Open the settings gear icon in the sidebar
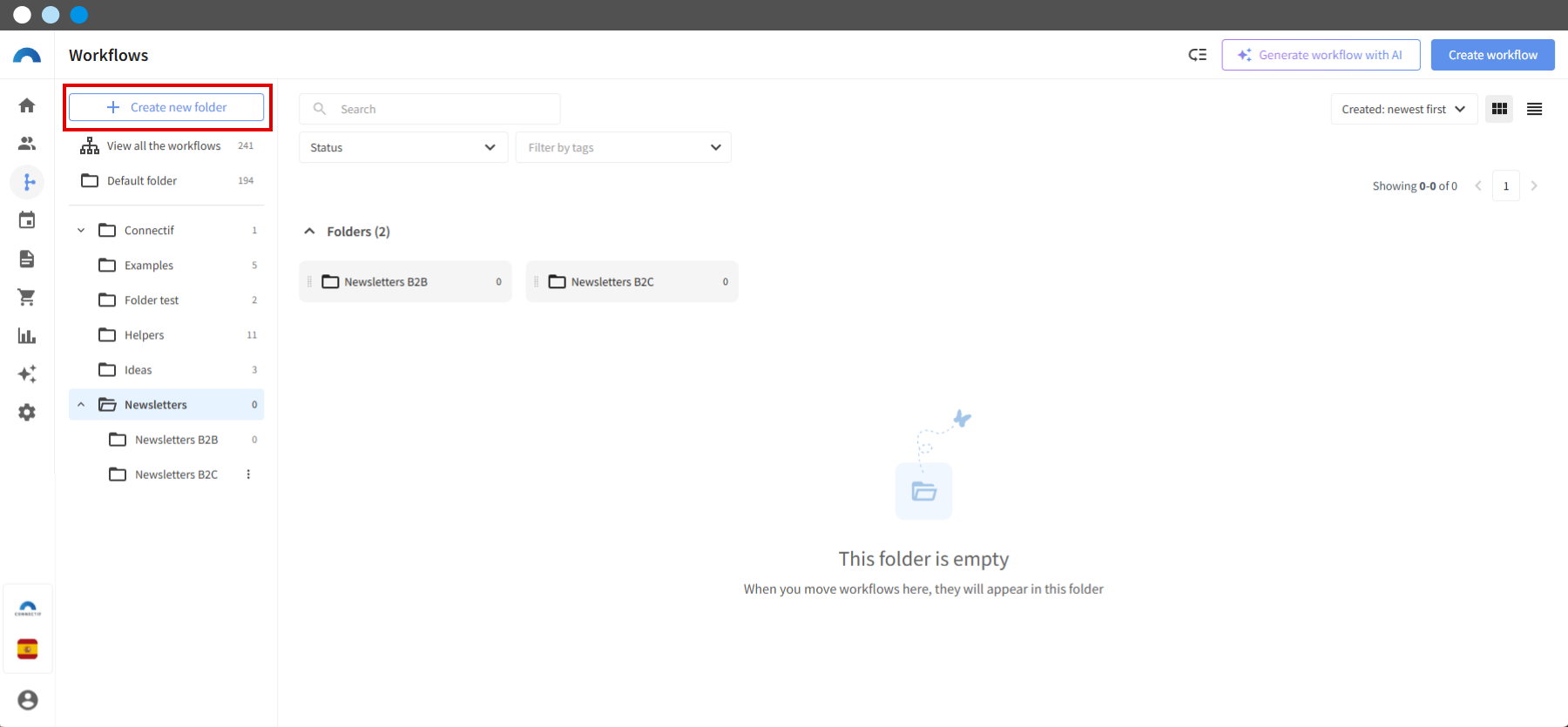This screenshot has height=727, width=1568. [27, 412]
